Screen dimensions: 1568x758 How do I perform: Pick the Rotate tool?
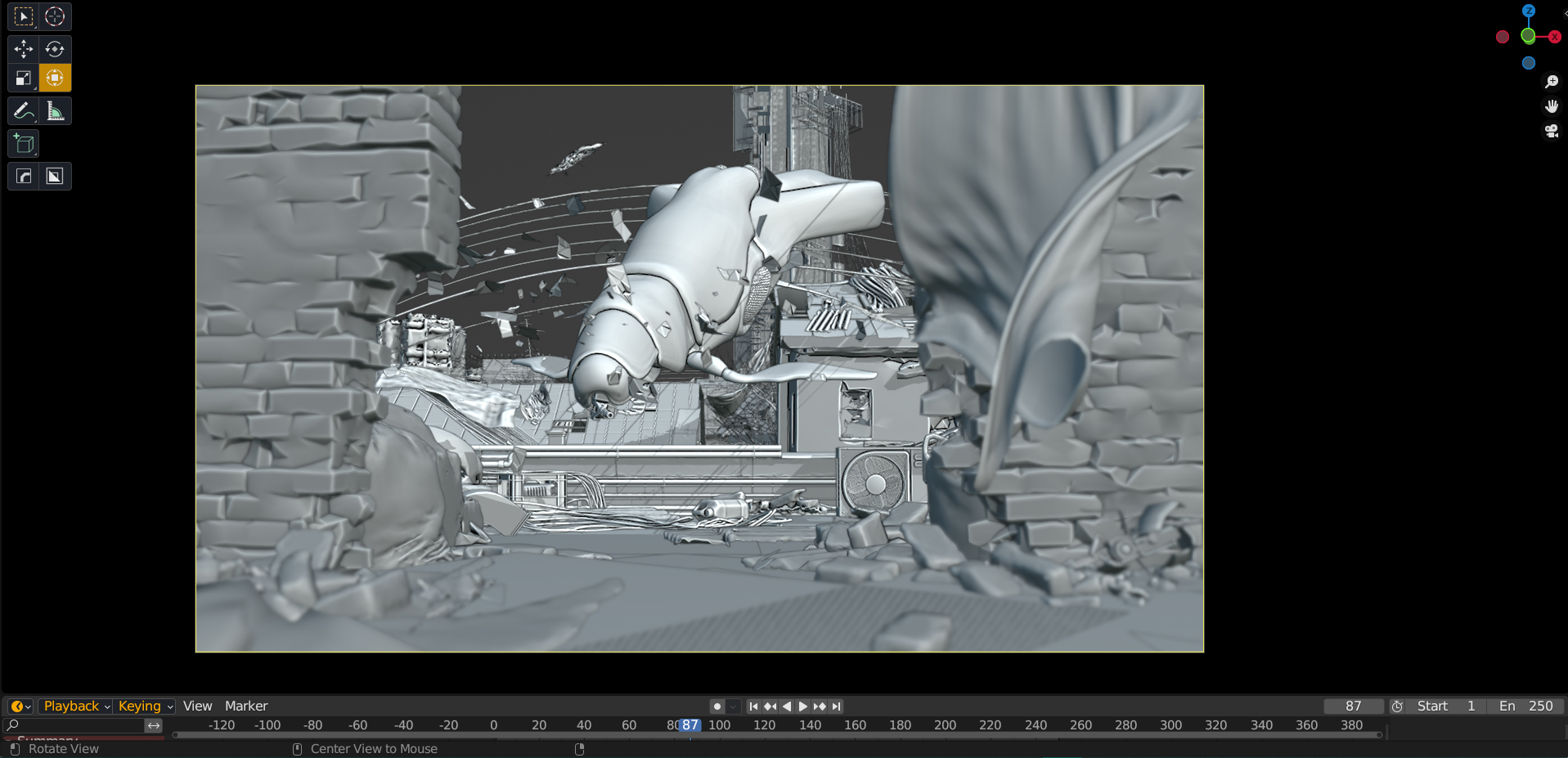55,49
